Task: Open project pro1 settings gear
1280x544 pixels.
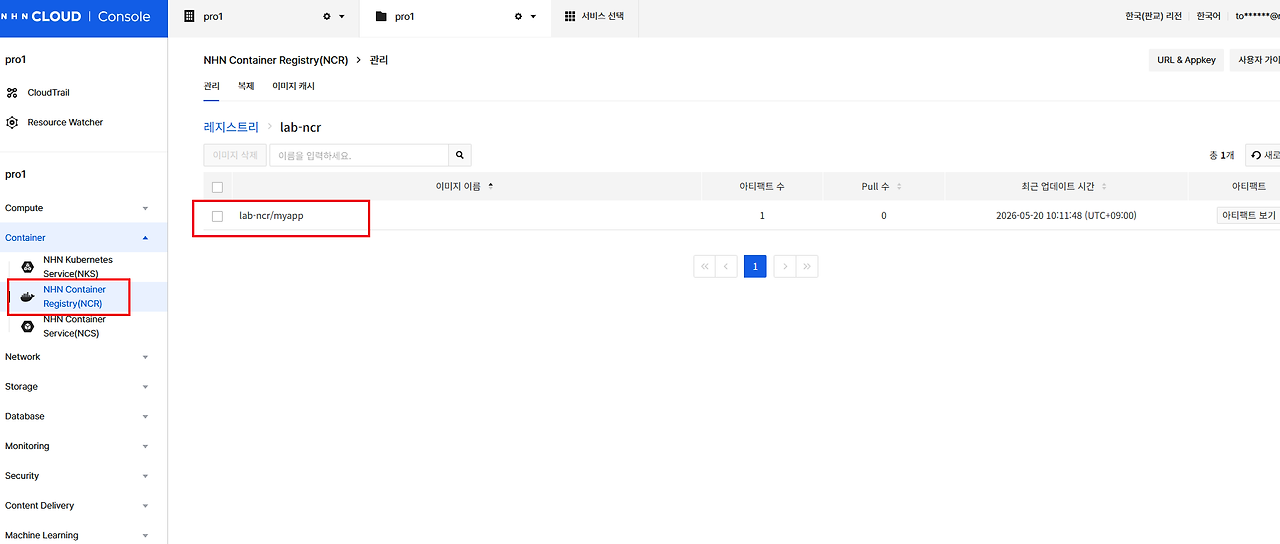Action: coord(518,17)
